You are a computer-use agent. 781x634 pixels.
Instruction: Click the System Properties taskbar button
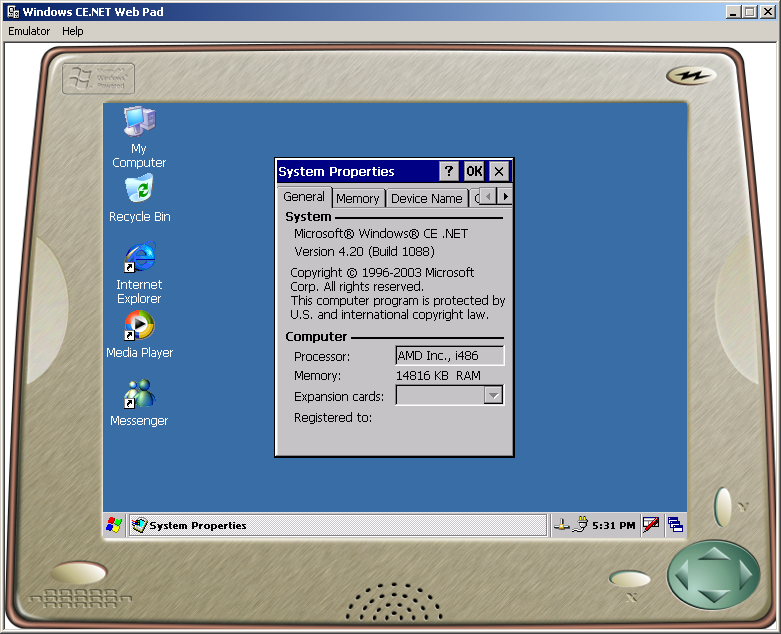click(338, 525)
